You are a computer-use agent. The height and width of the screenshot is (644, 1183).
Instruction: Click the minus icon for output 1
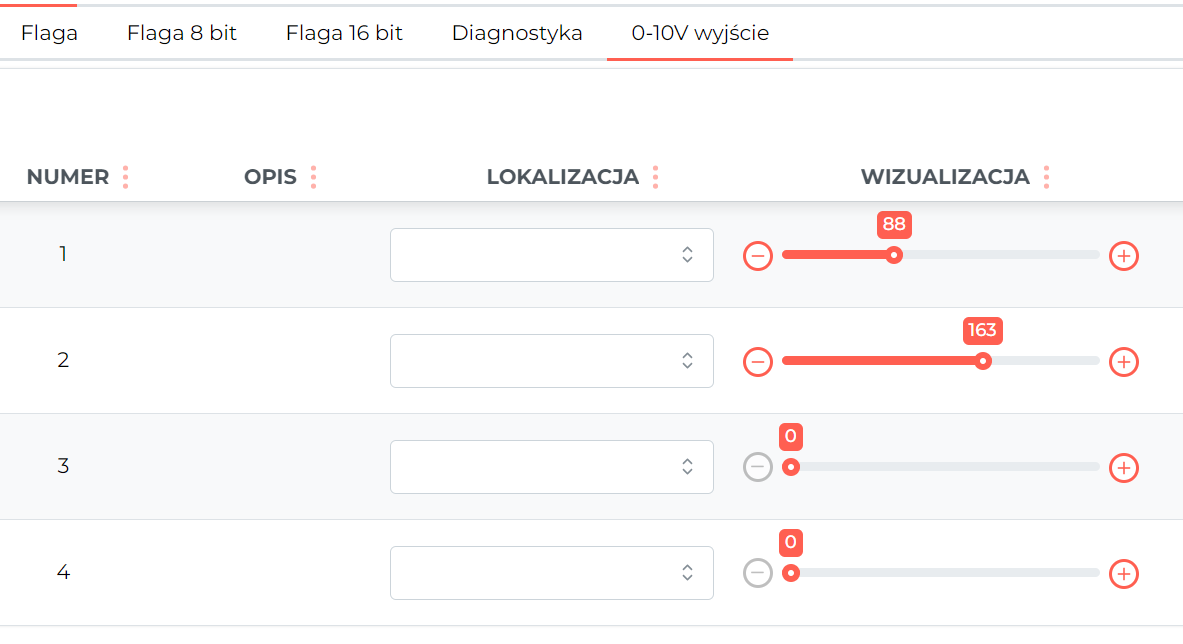[757, 256]
